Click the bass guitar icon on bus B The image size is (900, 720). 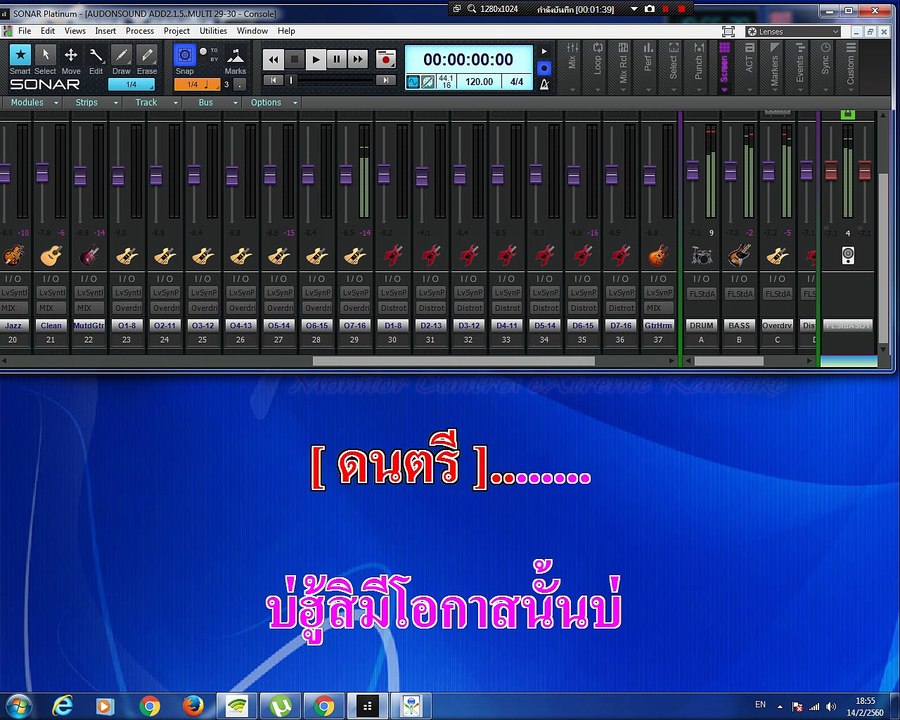click(x=739, y=255)
